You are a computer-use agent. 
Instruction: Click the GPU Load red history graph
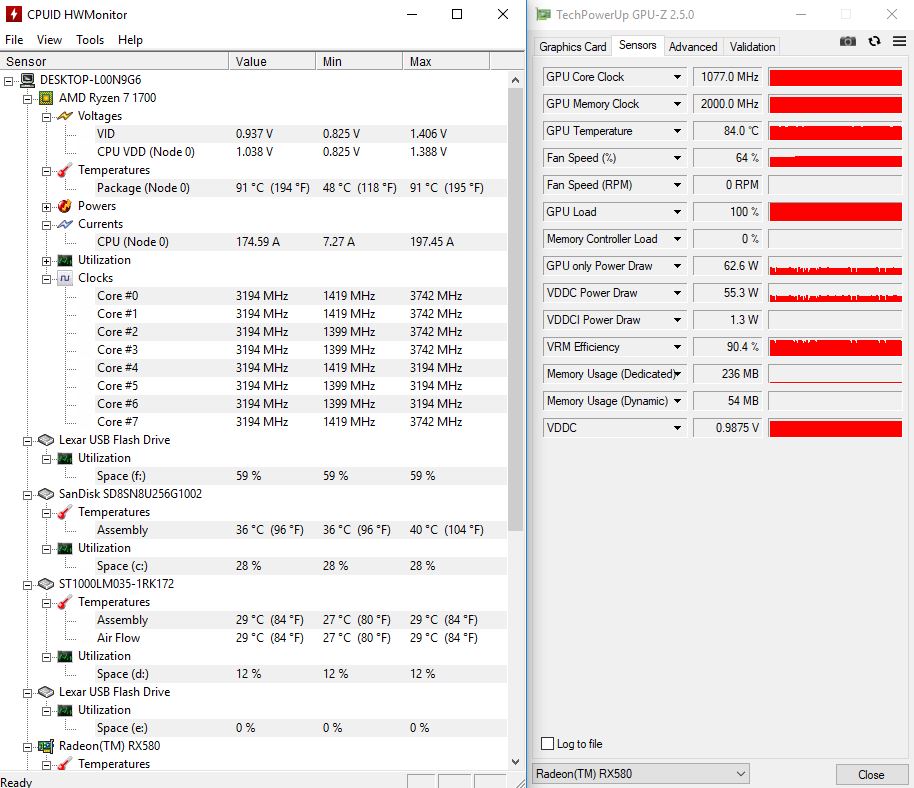tap(835, 212)
